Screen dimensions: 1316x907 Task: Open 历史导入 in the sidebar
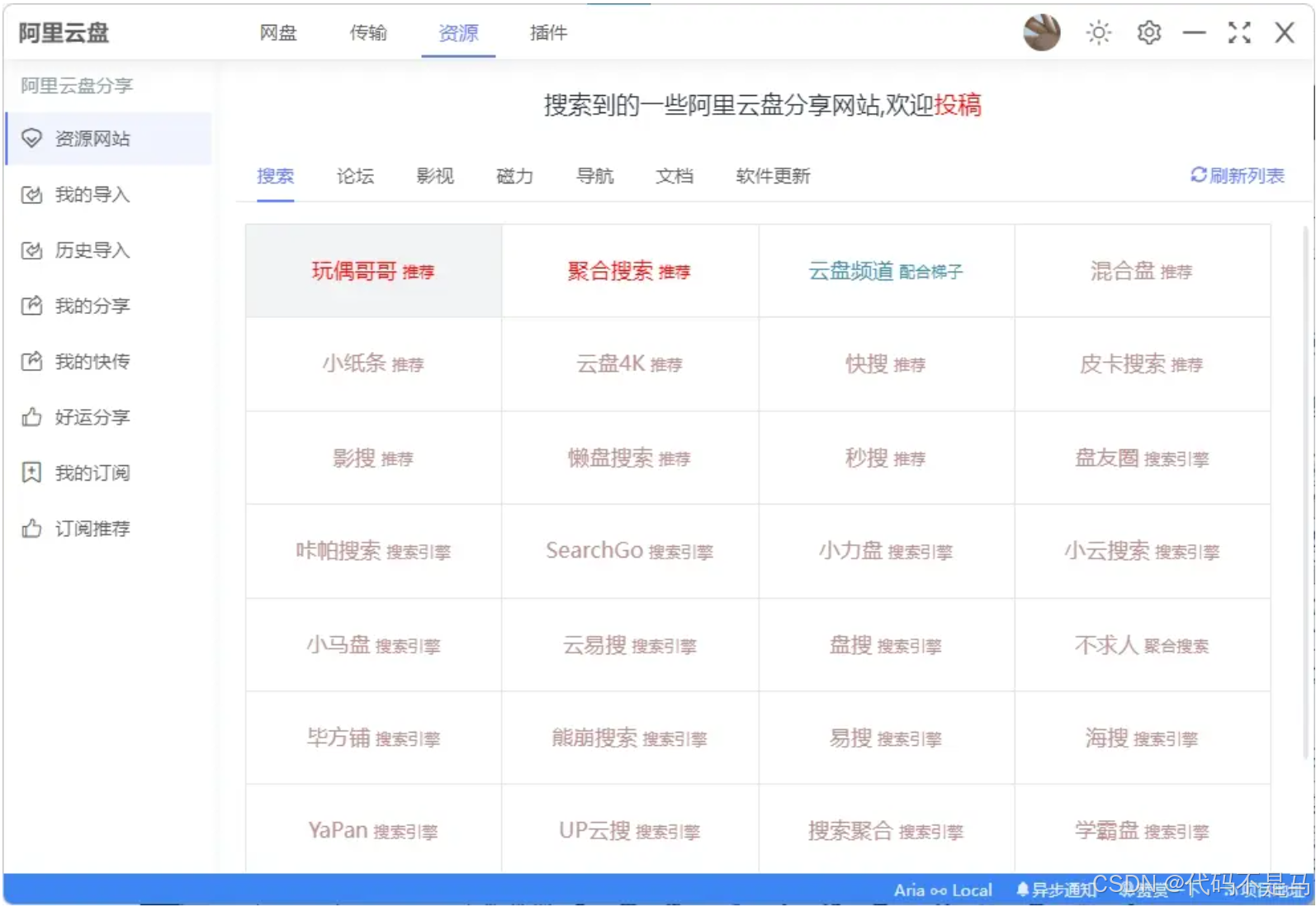coord(108,250)
